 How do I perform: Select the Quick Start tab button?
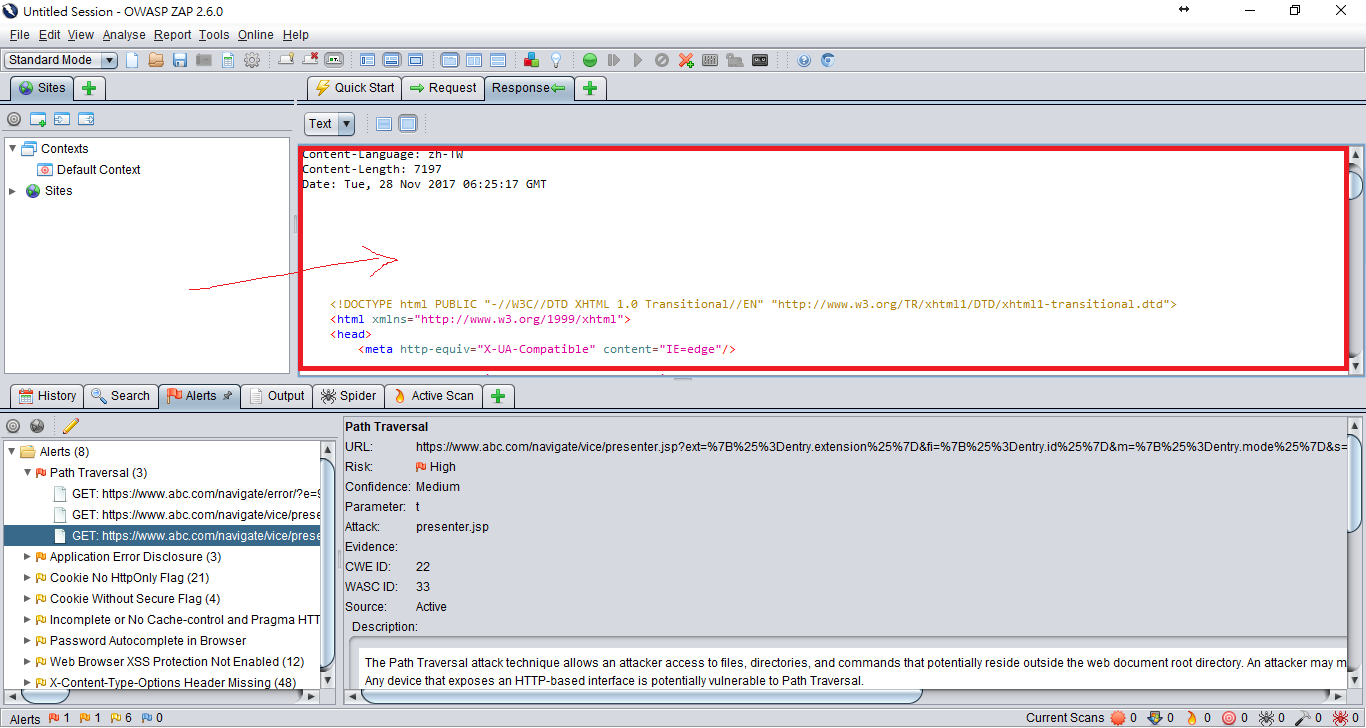click(x=353, y=87)
